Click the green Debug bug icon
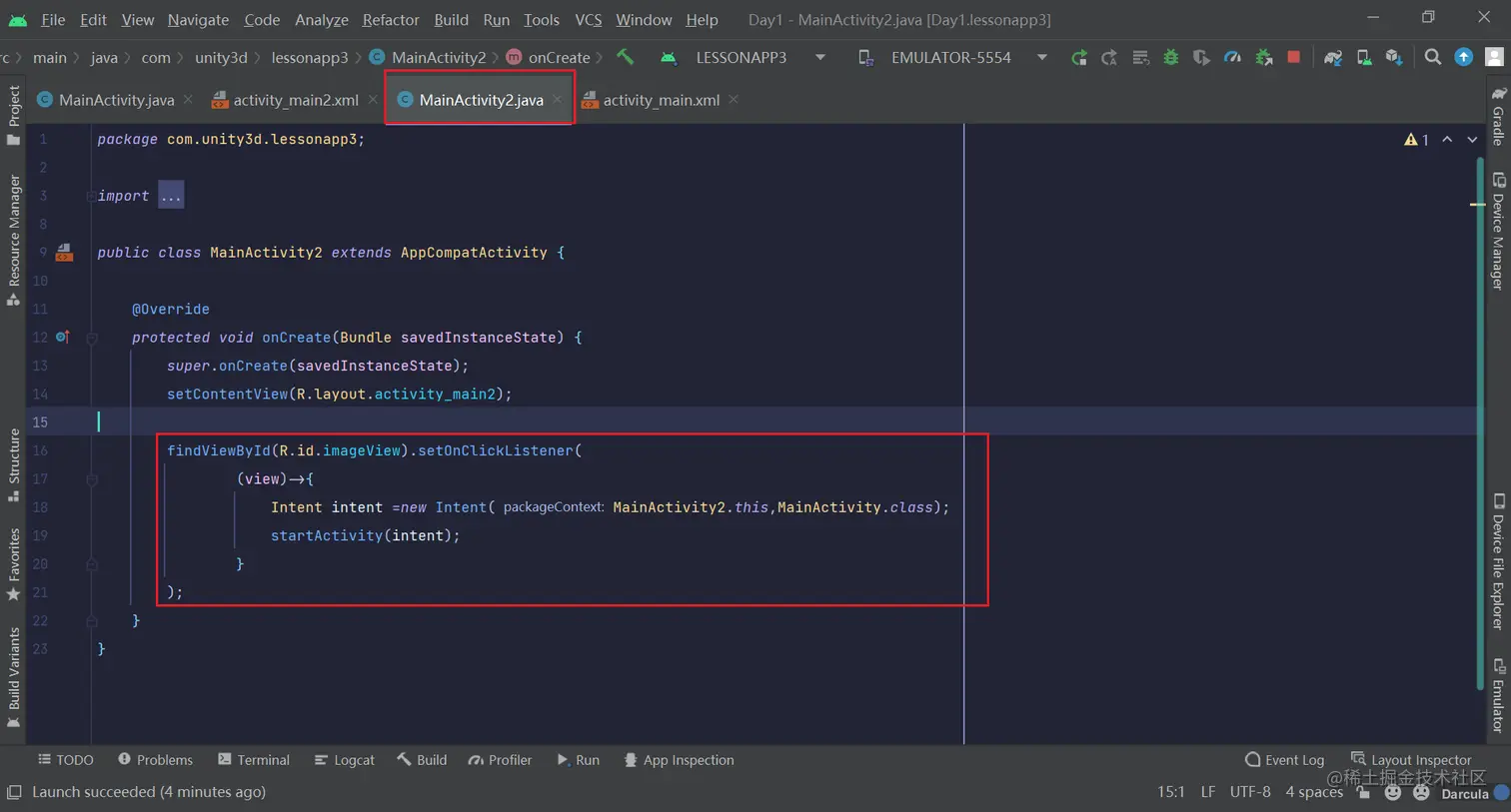1511x812 pixels. tap(1171, 58)
